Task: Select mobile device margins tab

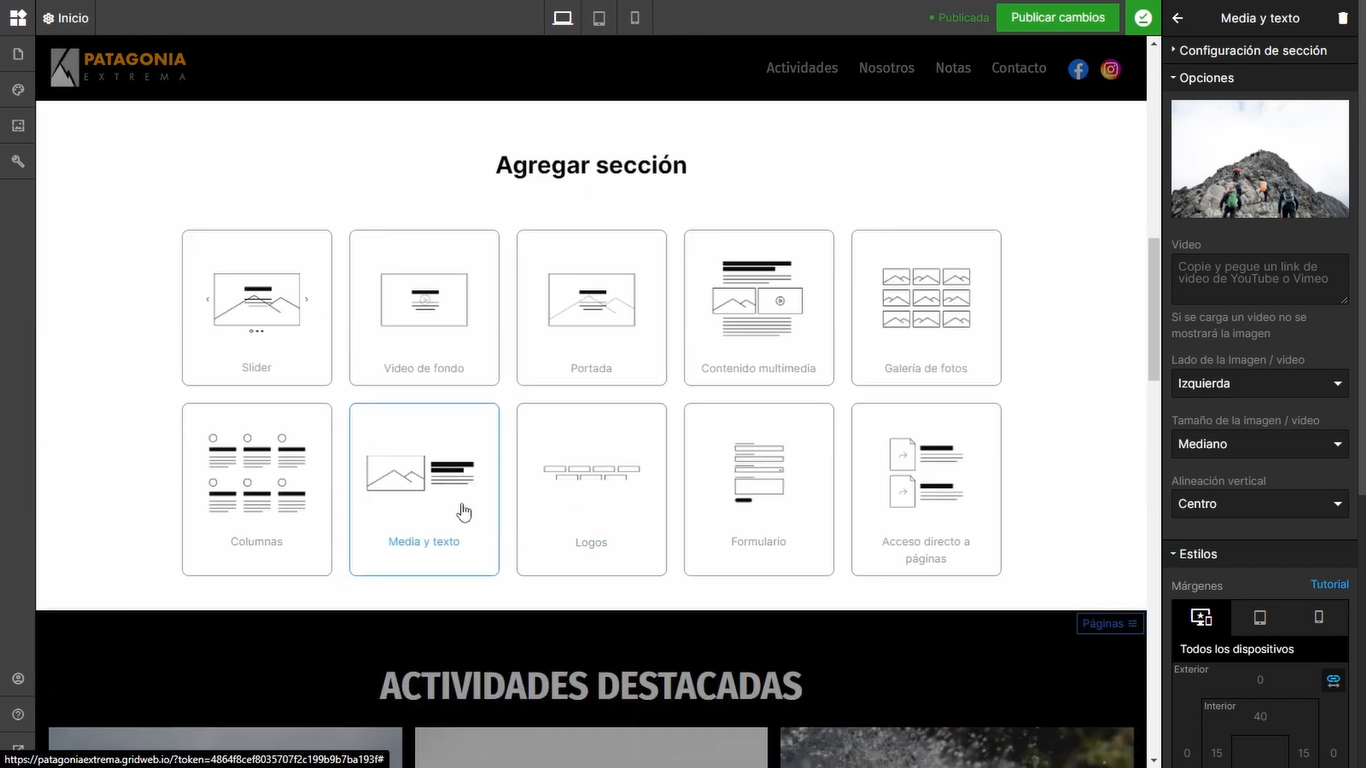Action: click(1319, 617)
